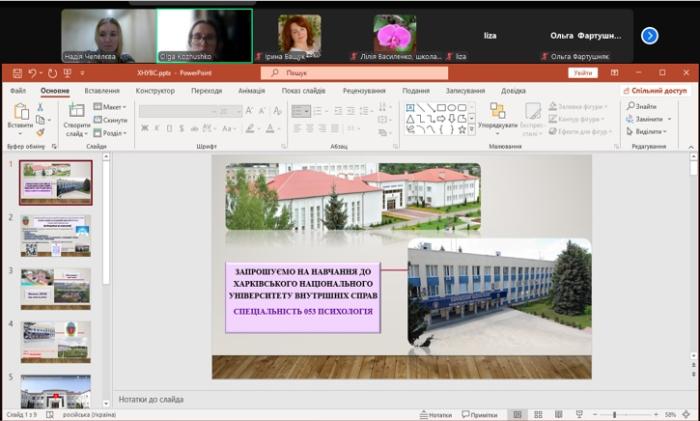Click Fit slide to window icon
The width and height of the screenshot is (700, 421).
[688, 414]
